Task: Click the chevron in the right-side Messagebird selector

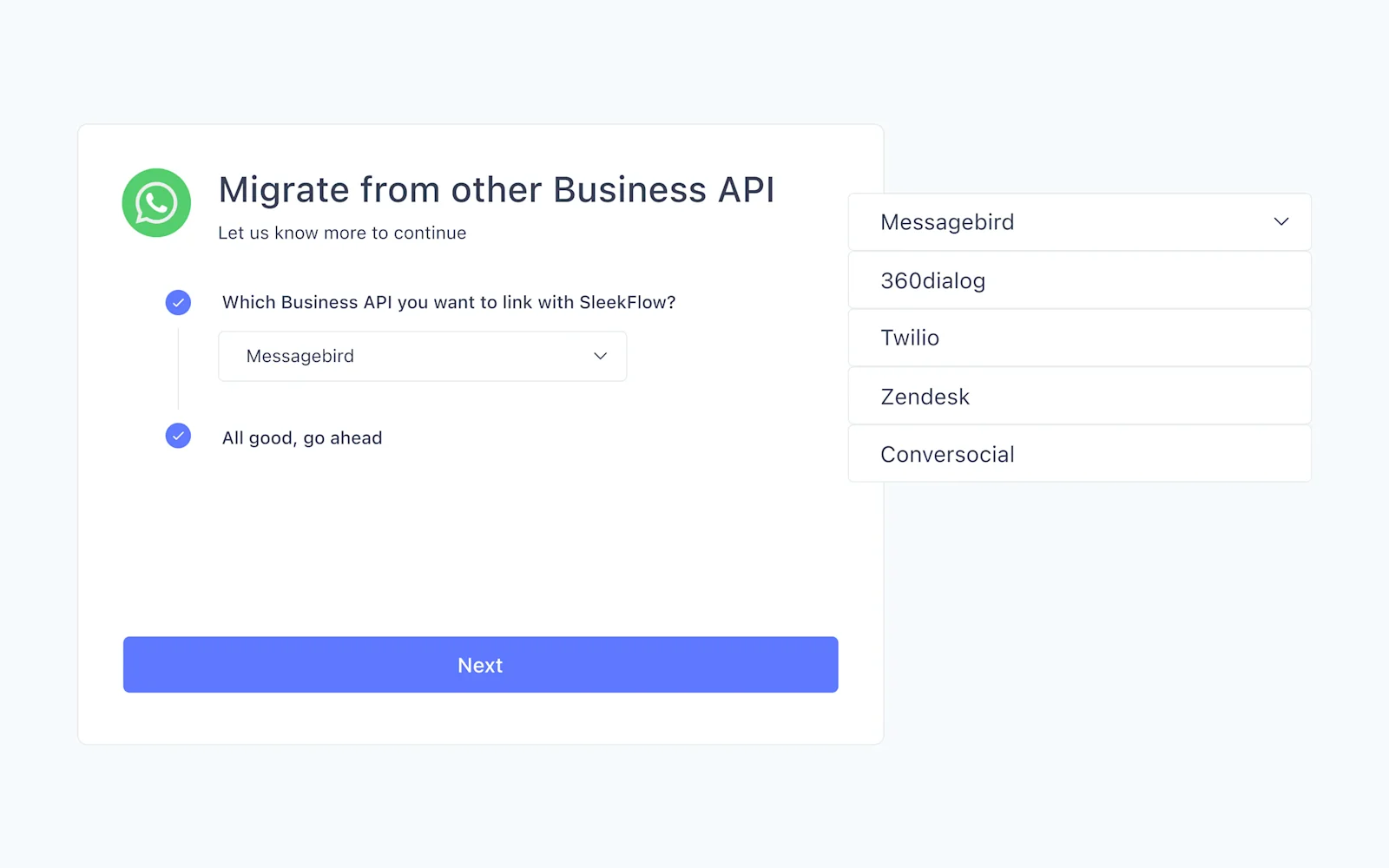Action: coord(1281,221)
